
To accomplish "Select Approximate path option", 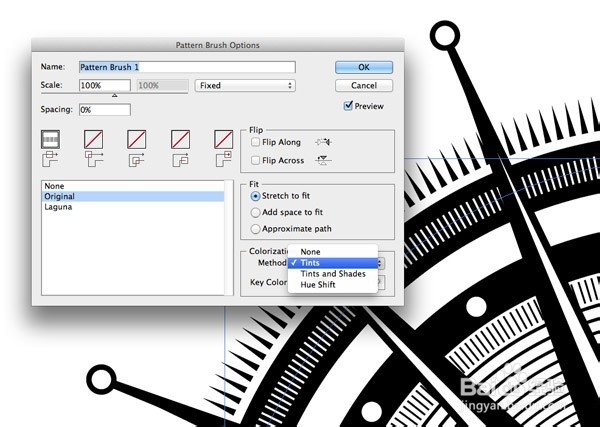I will pyautogui.click(x=255, y=229).
